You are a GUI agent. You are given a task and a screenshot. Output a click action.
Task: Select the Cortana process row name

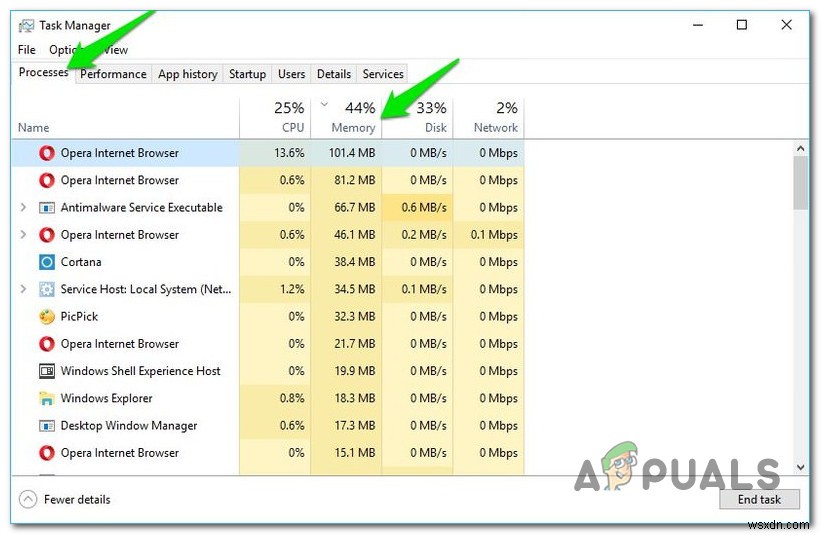coord(81,262)
